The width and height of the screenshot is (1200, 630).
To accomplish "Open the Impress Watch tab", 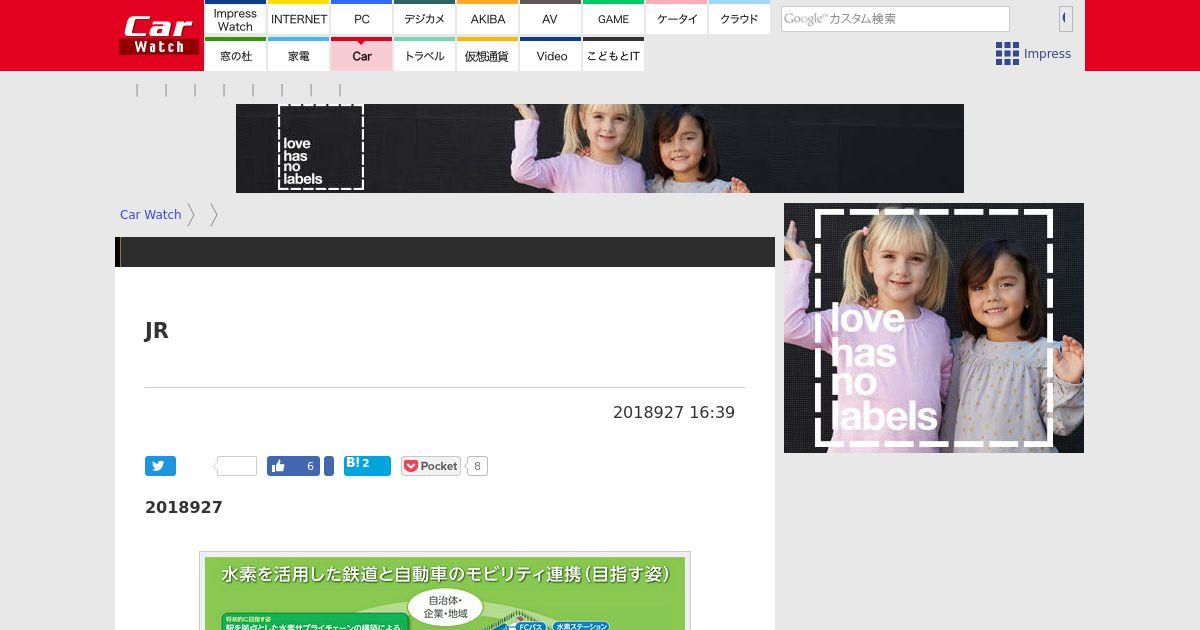I will pos(235,18).
